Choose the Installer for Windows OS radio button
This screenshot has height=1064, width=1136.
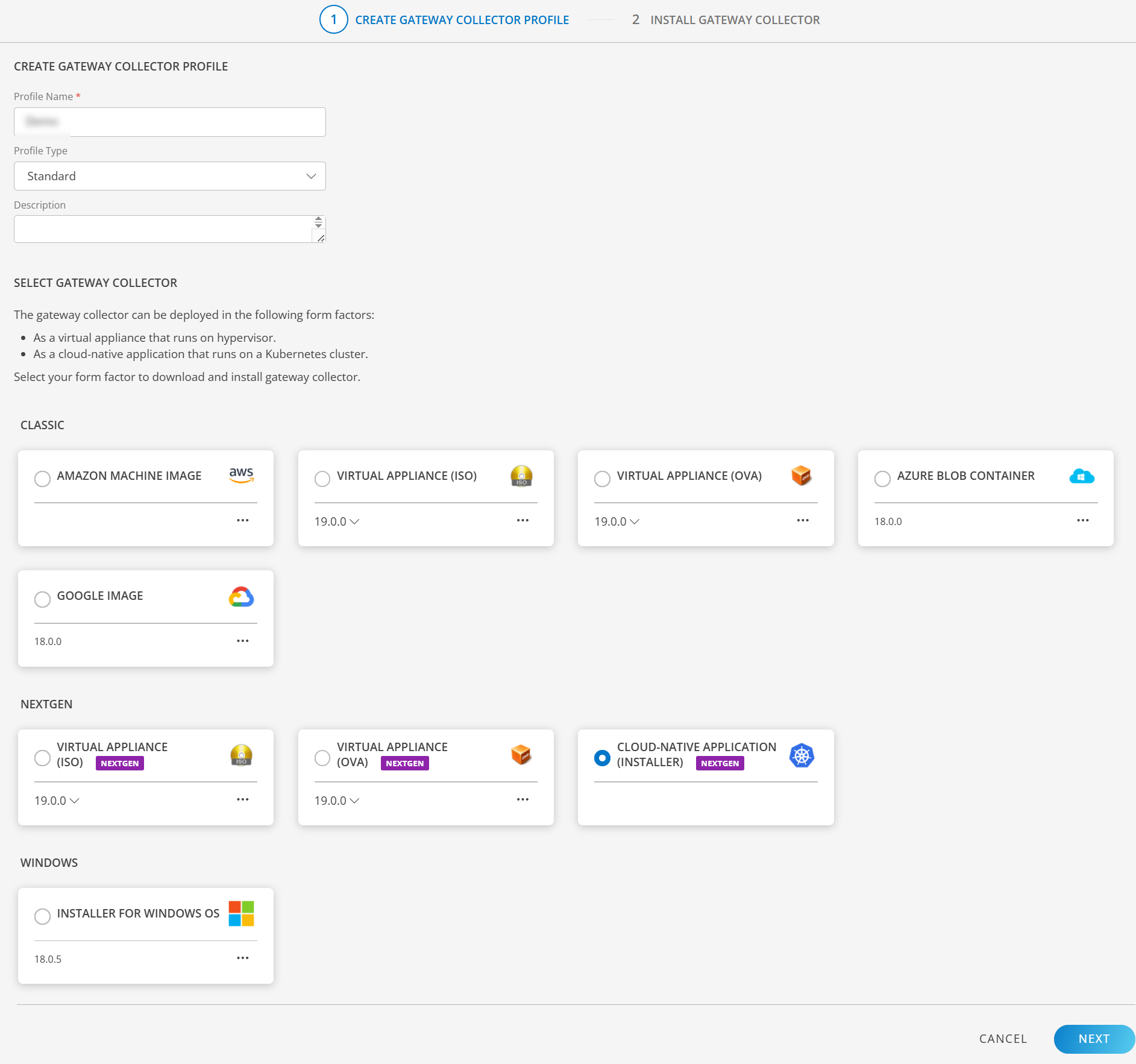pos(42,916)
